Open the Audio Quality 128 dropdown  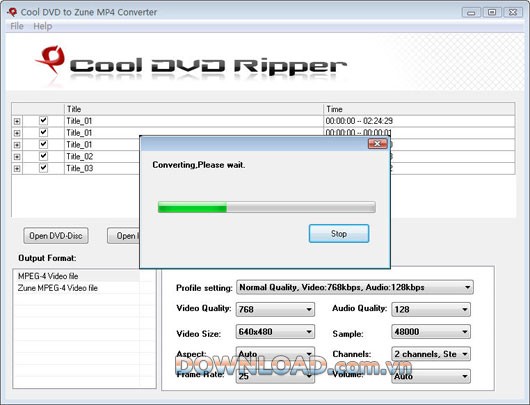(431, 309)
